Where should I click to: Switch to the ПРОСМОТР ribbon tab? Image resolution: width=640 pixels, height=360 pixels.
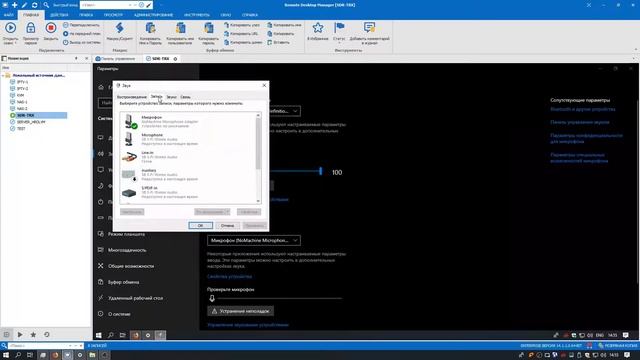[x=113, y=15]
